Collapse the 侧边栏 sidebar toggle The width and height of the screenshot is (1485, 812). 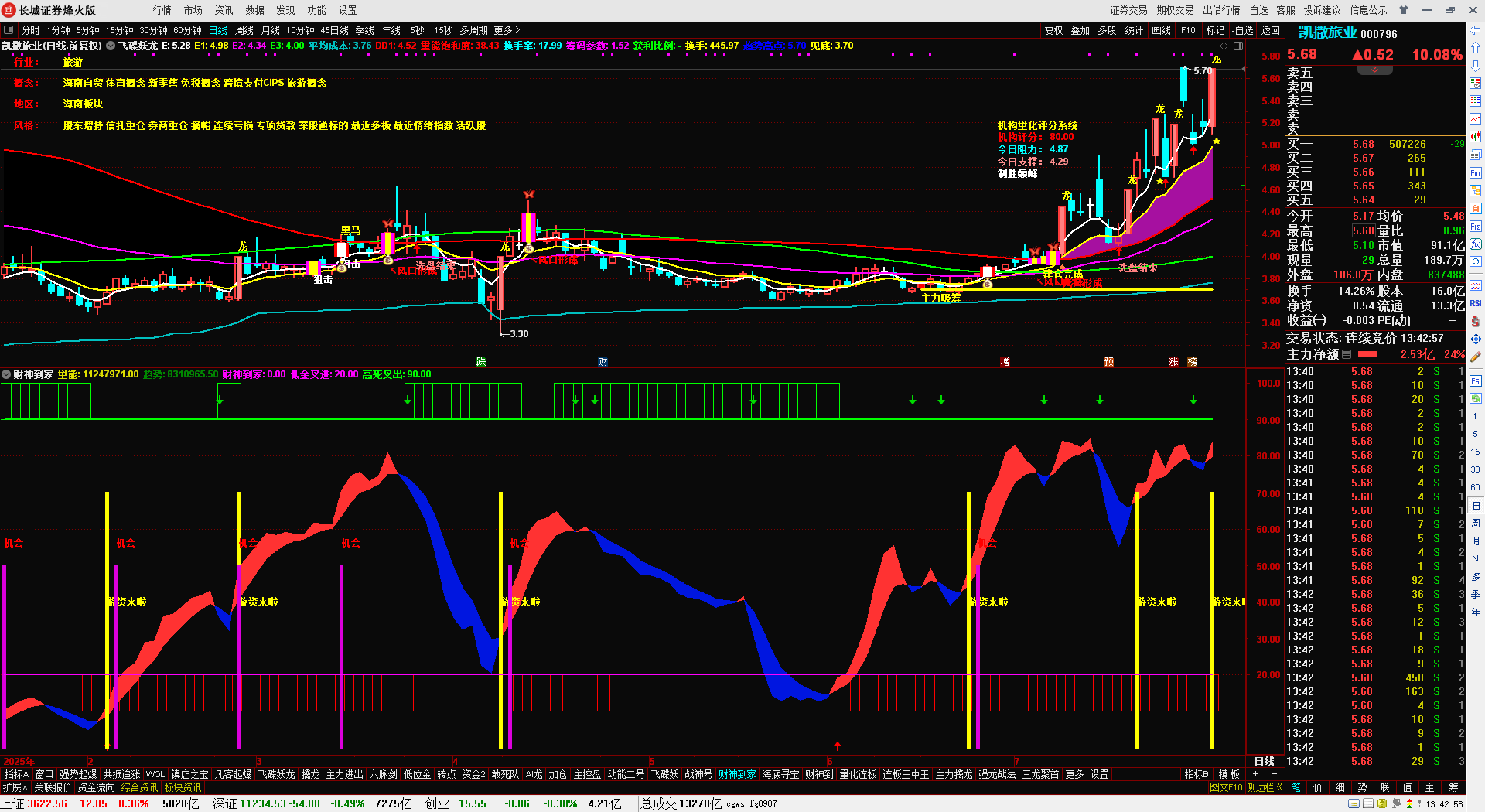(x=1265, y=787)
